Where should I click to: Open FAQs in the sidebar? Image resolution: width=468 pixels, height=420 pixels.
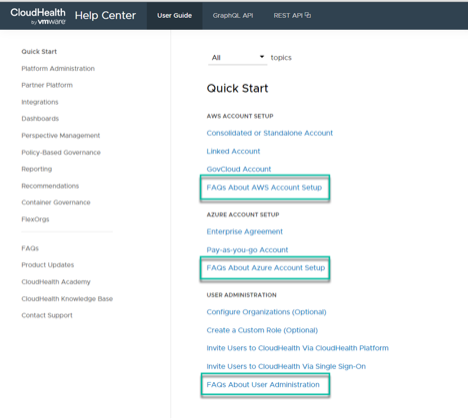coord(30,248)
